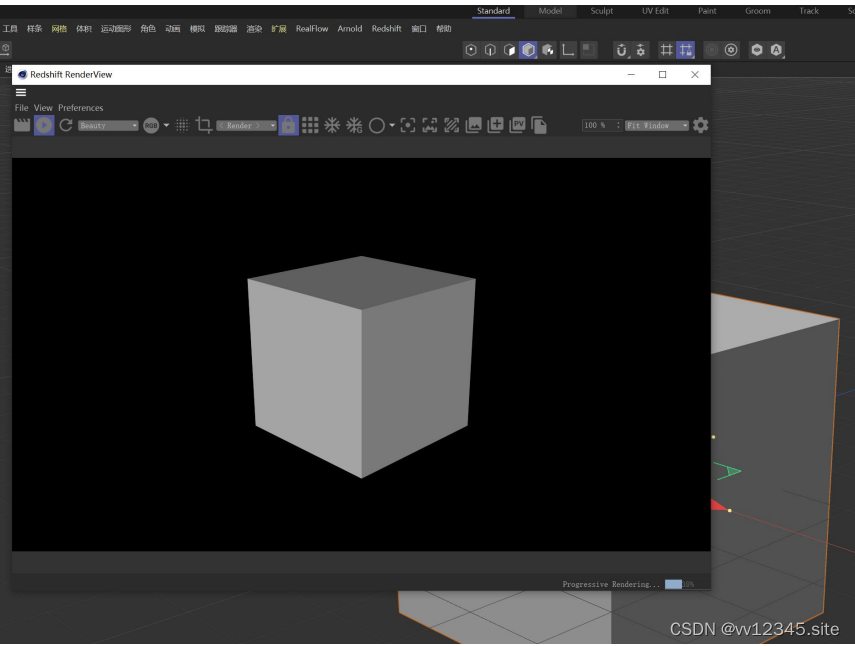This screenshot has height=646, width=855.
Task: Click the copy render image icon
Action: pos(538,125)
